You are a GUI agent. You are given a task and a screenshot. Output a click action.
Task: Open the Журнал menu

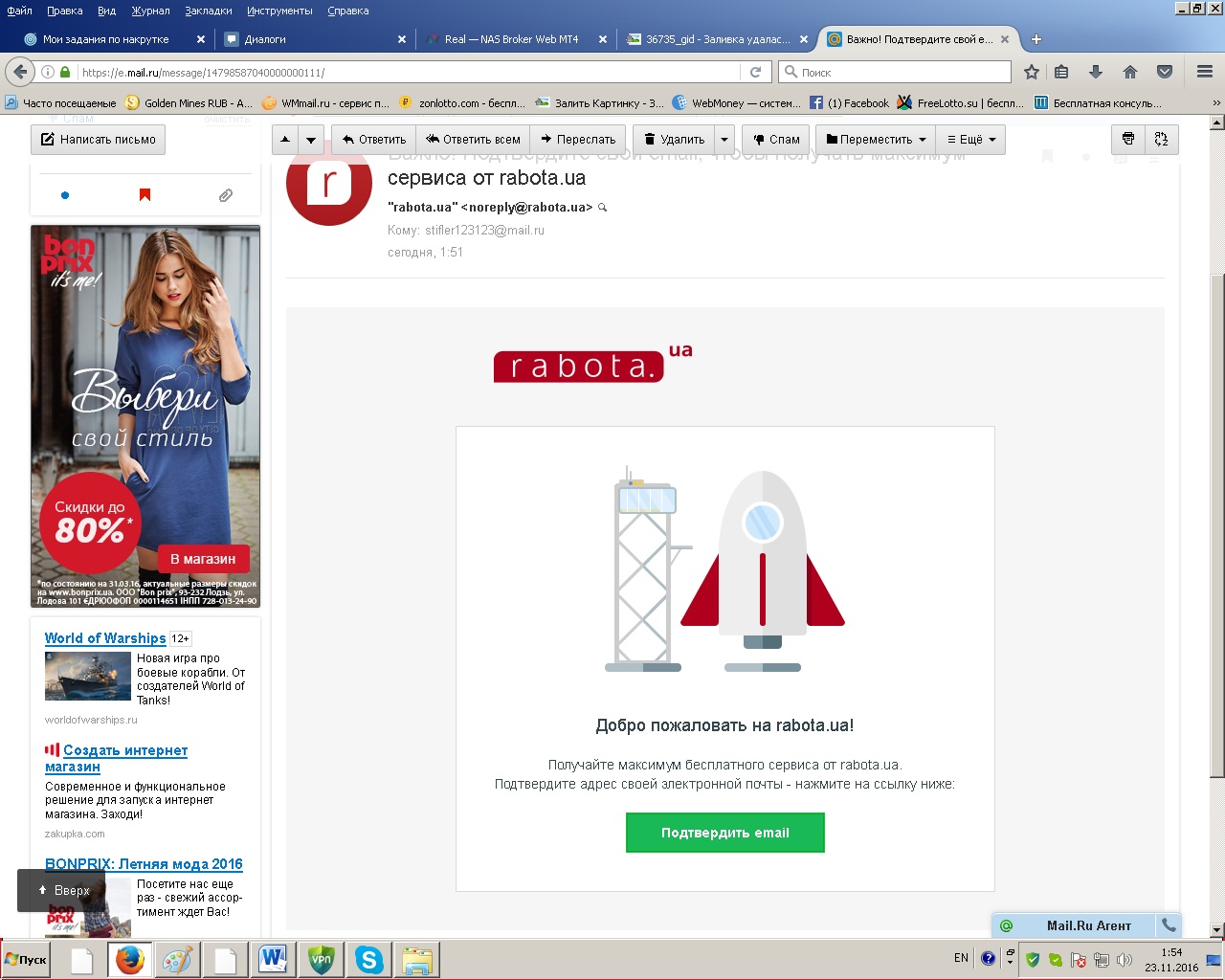click(150, 11)
